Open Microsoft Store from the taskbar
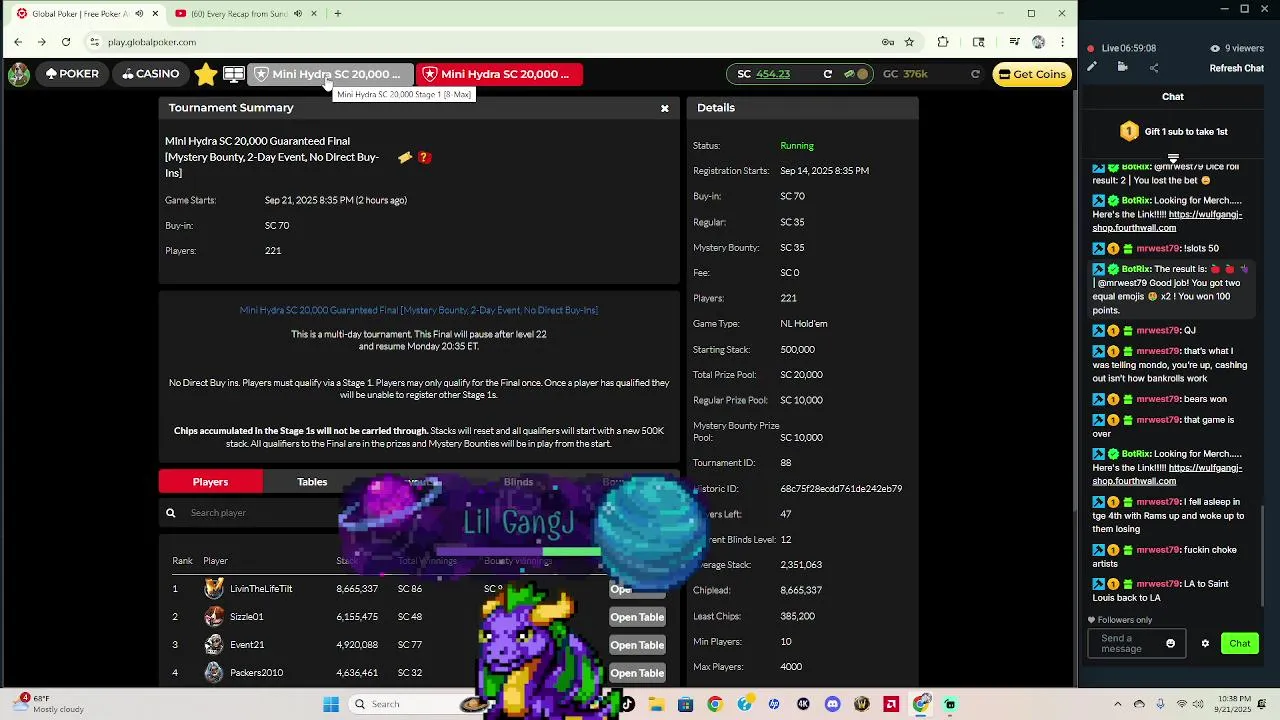The height and width of the screenshot is (720, 1280). tap(685, 704)
